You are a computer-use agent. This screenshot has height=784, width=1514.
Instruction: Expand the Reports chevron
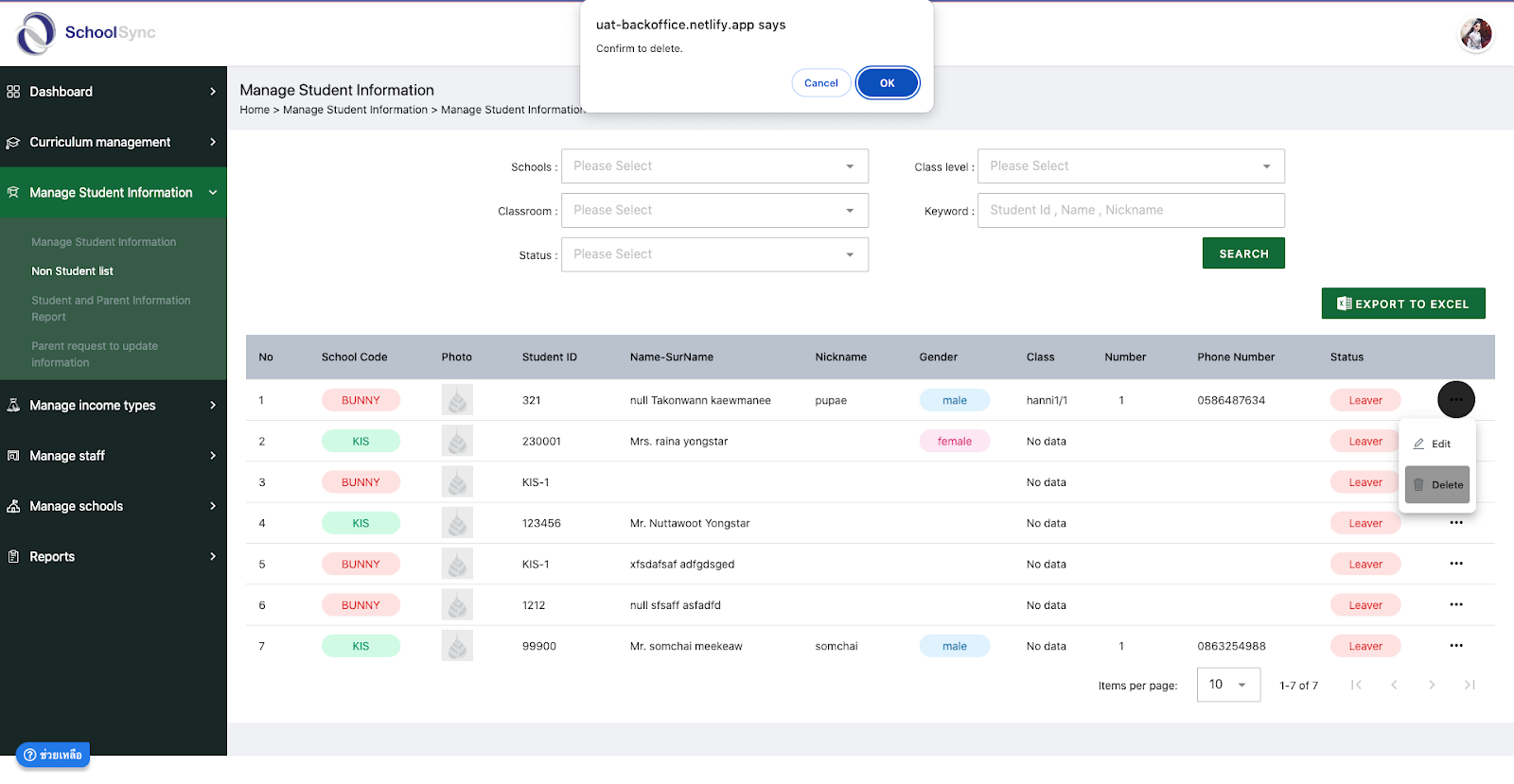pos(213,556)
